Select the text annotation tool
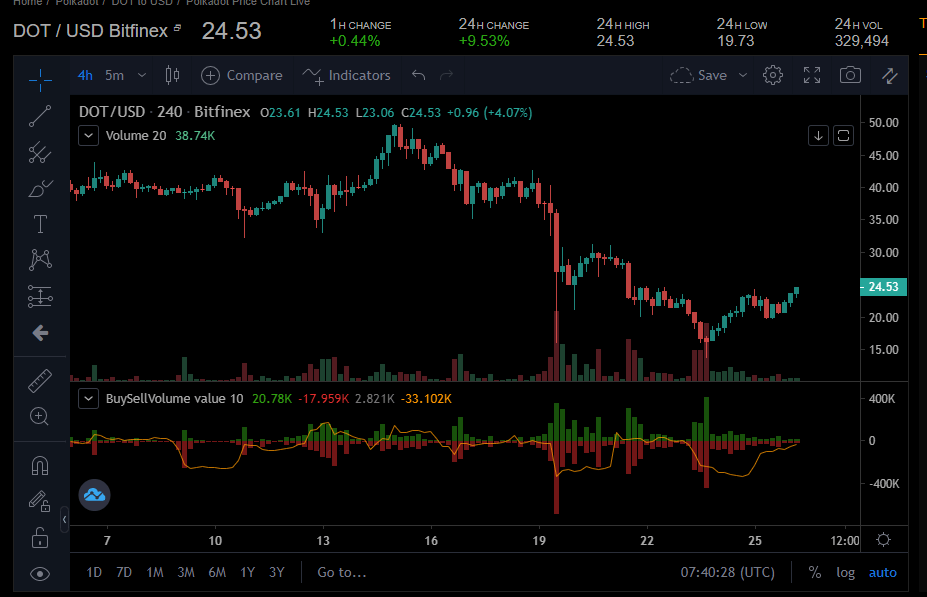 tap(40, 224)
